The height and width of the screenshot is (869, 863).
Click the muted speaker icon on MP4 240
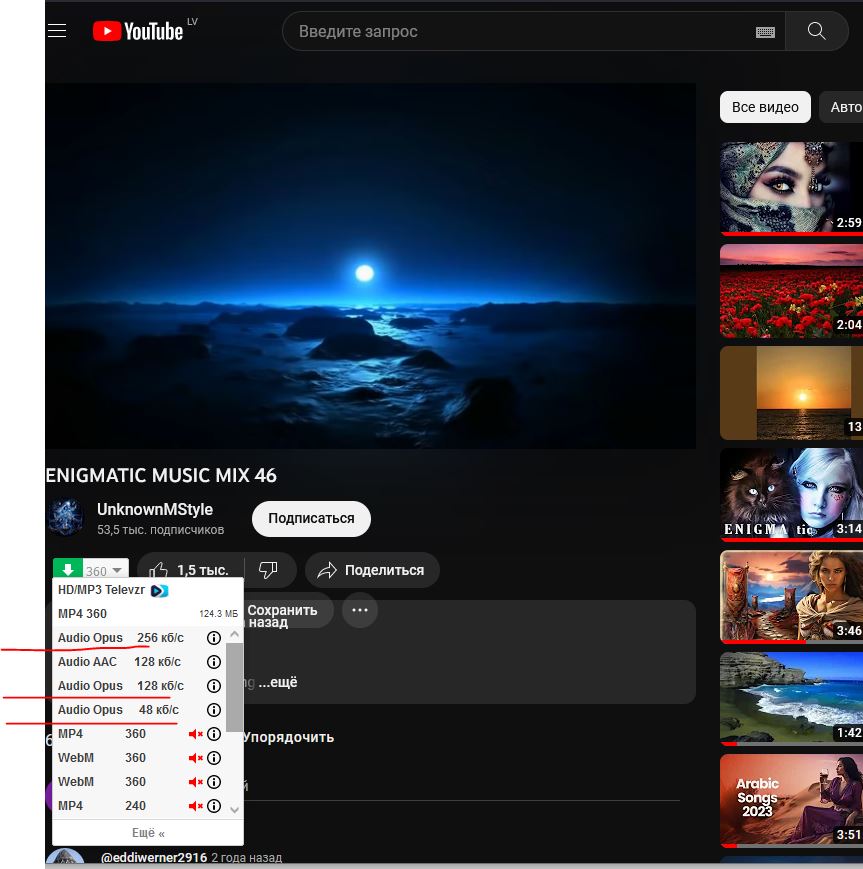point(195,806)
